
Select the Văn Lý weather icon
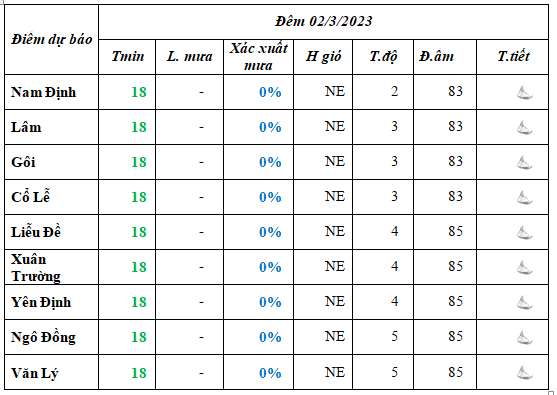click(x=524, y=373)
